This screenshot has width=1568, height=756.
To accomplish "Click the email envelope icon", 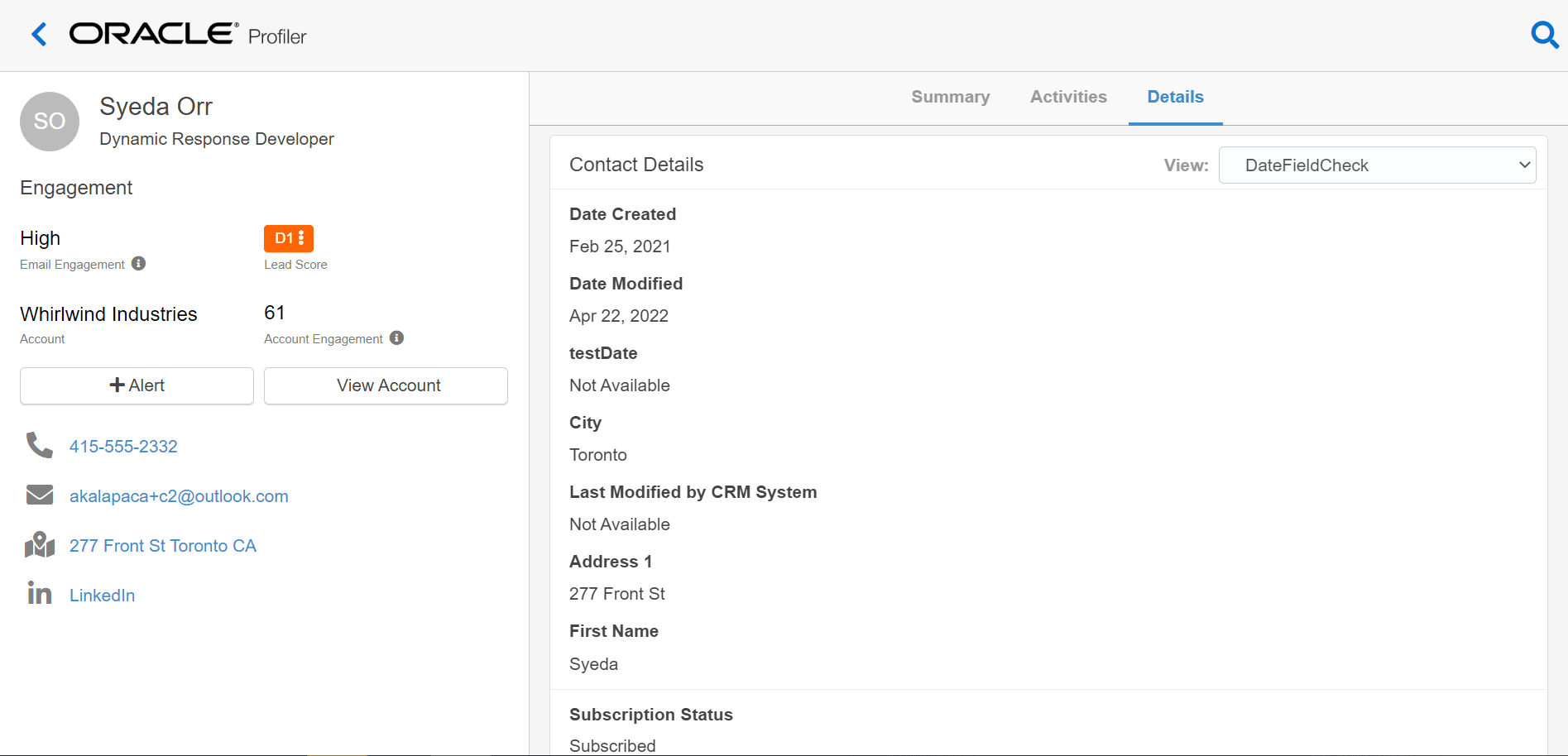I will click(38, 495).
